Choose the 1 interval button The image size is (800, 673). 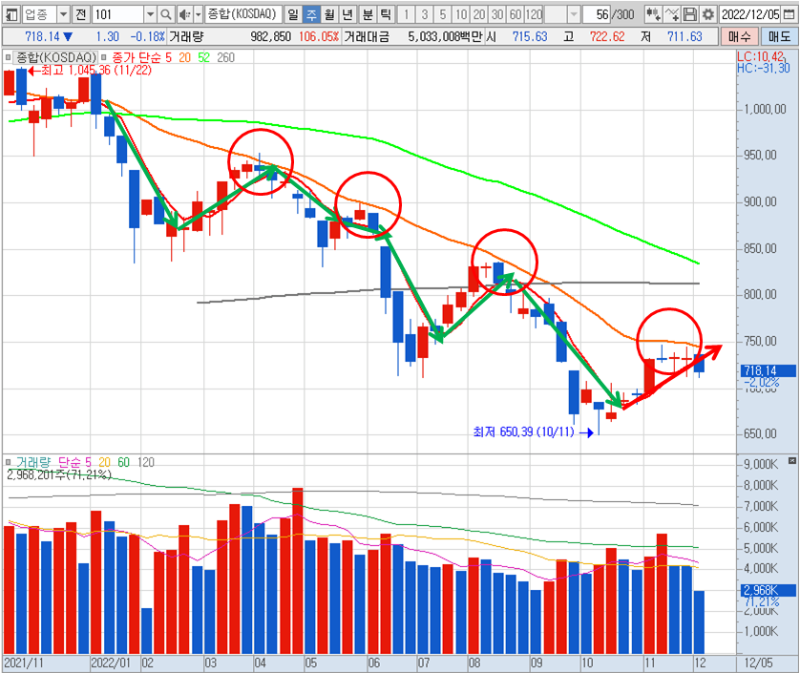406,14
